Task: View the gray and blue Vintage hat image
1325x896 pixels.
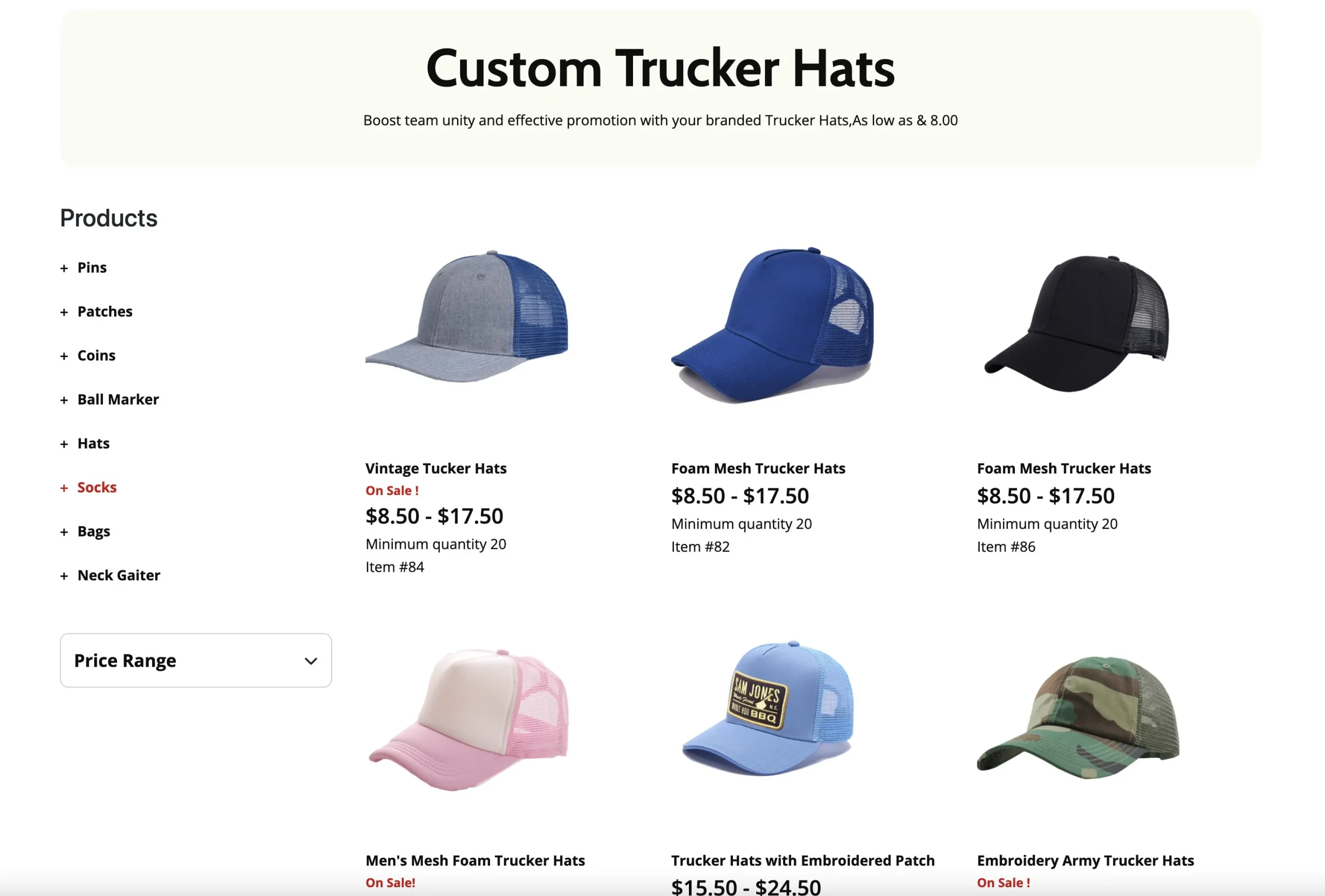Action: tap(467, 316)
